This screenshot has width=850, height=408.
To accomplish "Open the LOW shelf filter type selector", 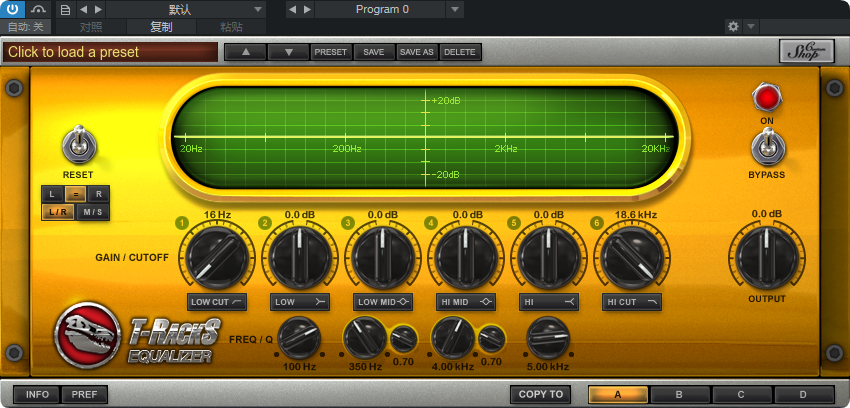I will pos(300,302).
